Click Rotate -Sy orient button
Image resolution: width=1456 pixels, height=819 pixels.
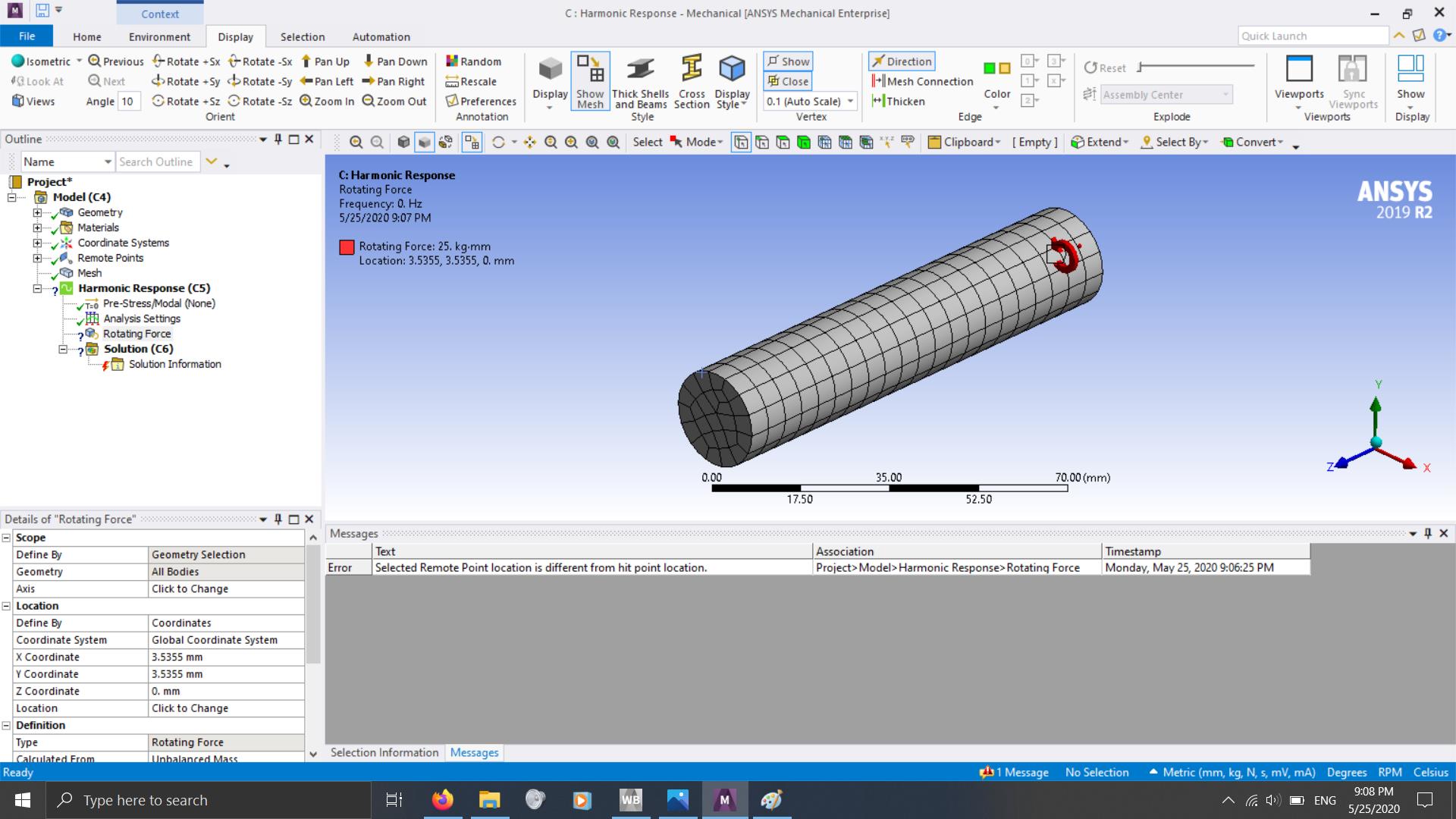click(x=260, y=81)
